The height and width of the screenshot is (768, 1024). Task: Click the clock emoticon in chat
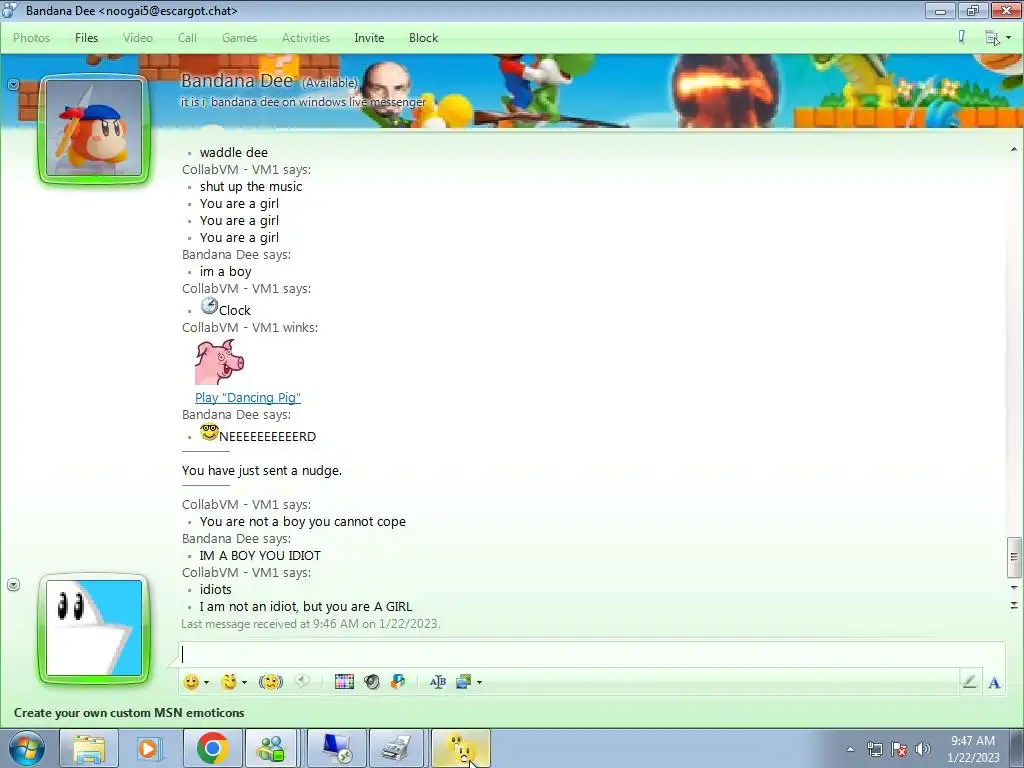[209, 306]
